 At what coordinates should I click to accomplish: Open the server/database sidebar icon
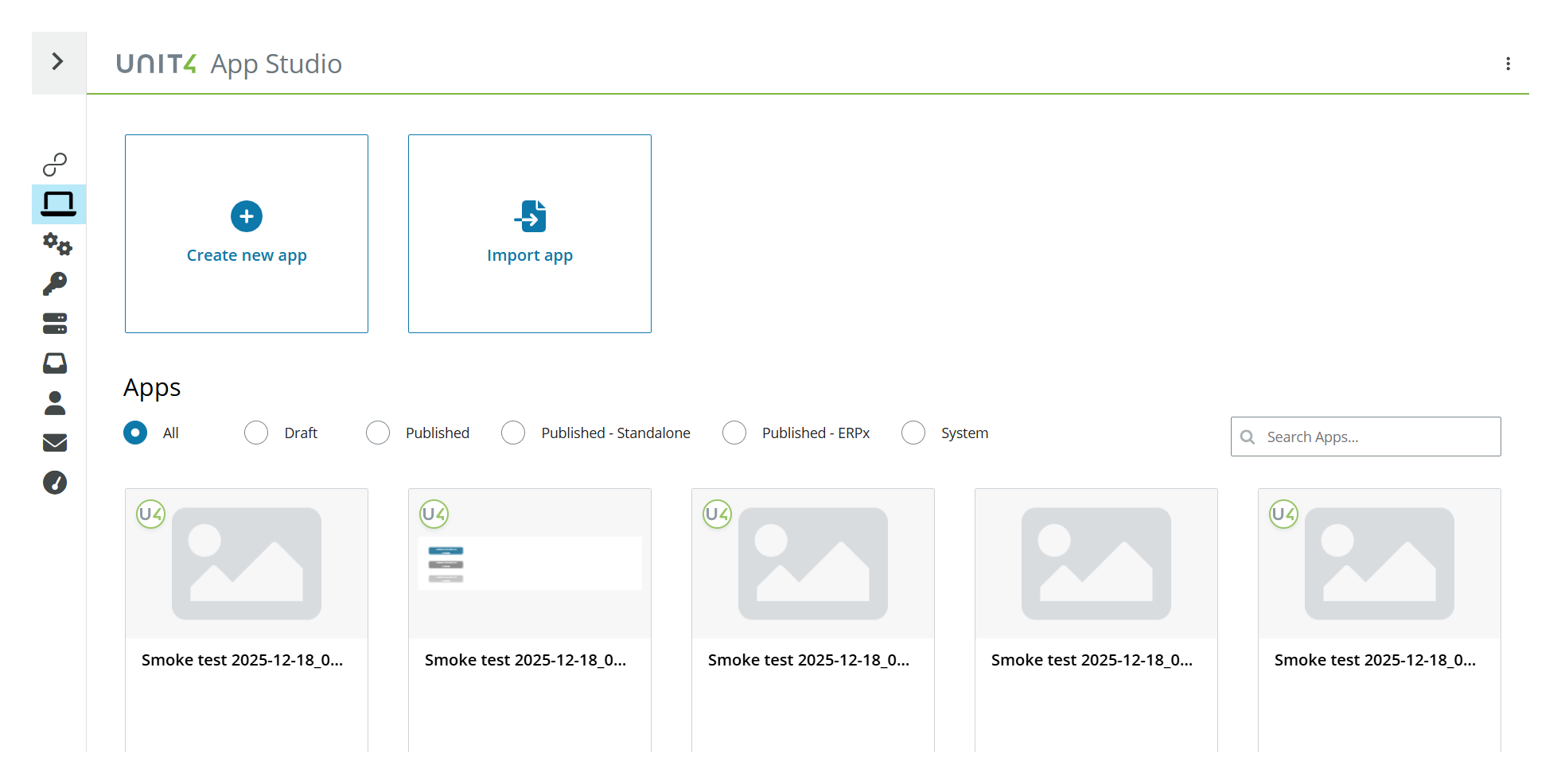click(x=56, y=324)
